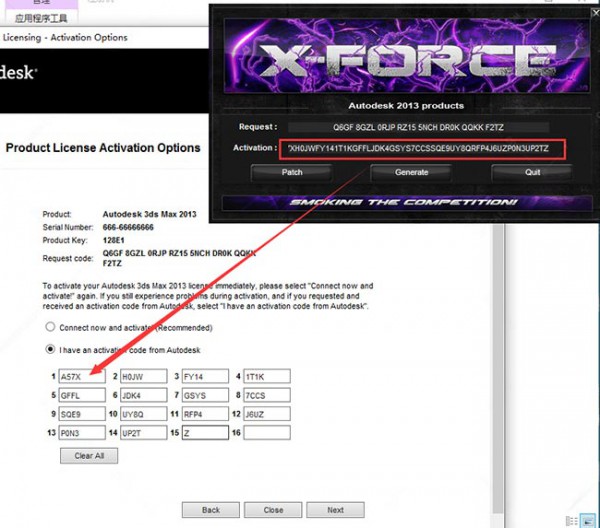This screenshot has width=600, height=528.
Task: Click activation code field 14 containing UP2T
Action: click(143, 433)
